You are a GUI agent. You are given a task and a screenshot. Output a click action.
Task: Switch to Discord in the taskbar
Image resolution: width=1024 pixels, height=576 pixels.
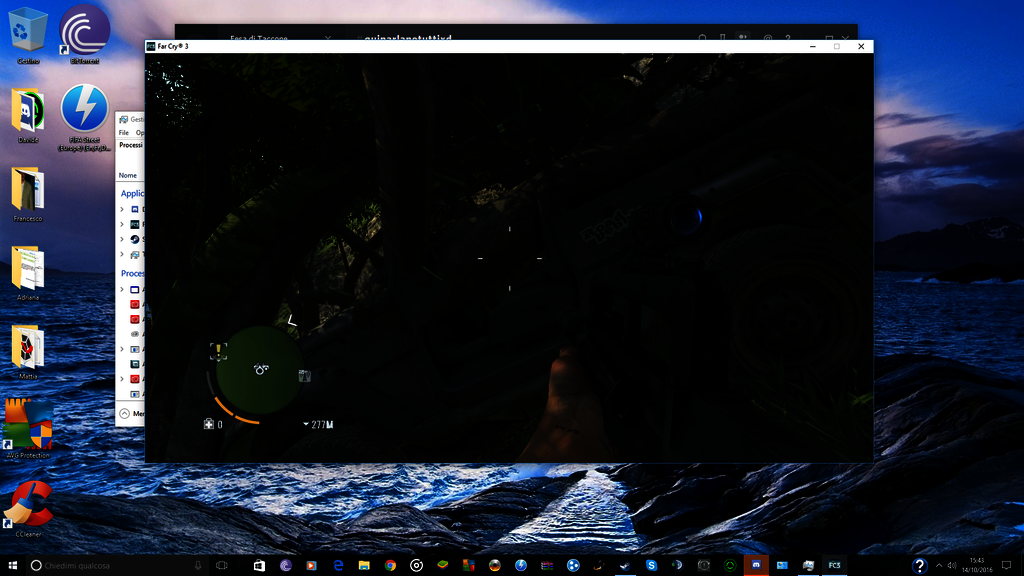point(756,566)
